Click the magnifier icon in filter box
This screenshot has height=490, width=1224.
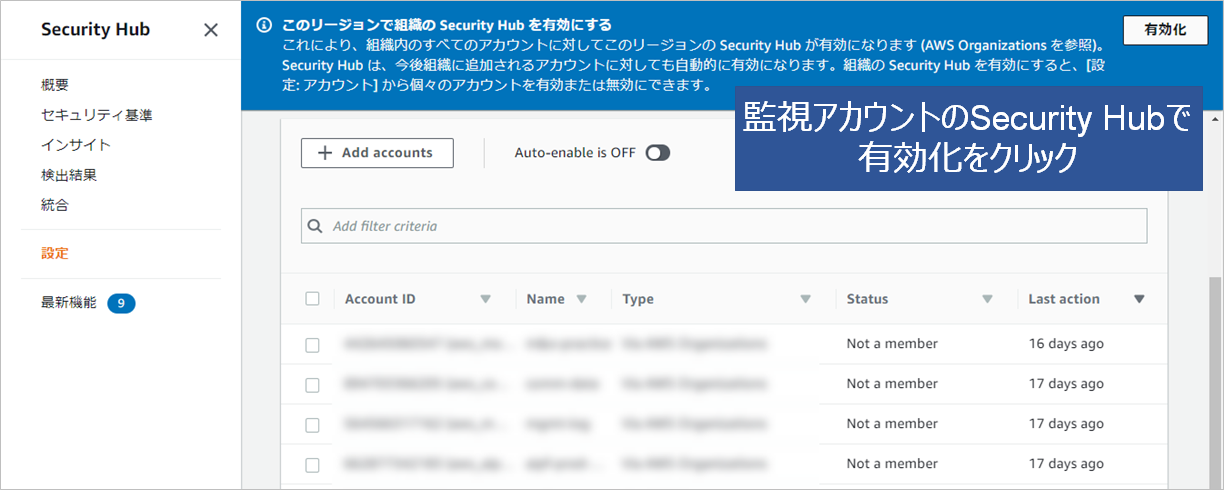point(316,226)
